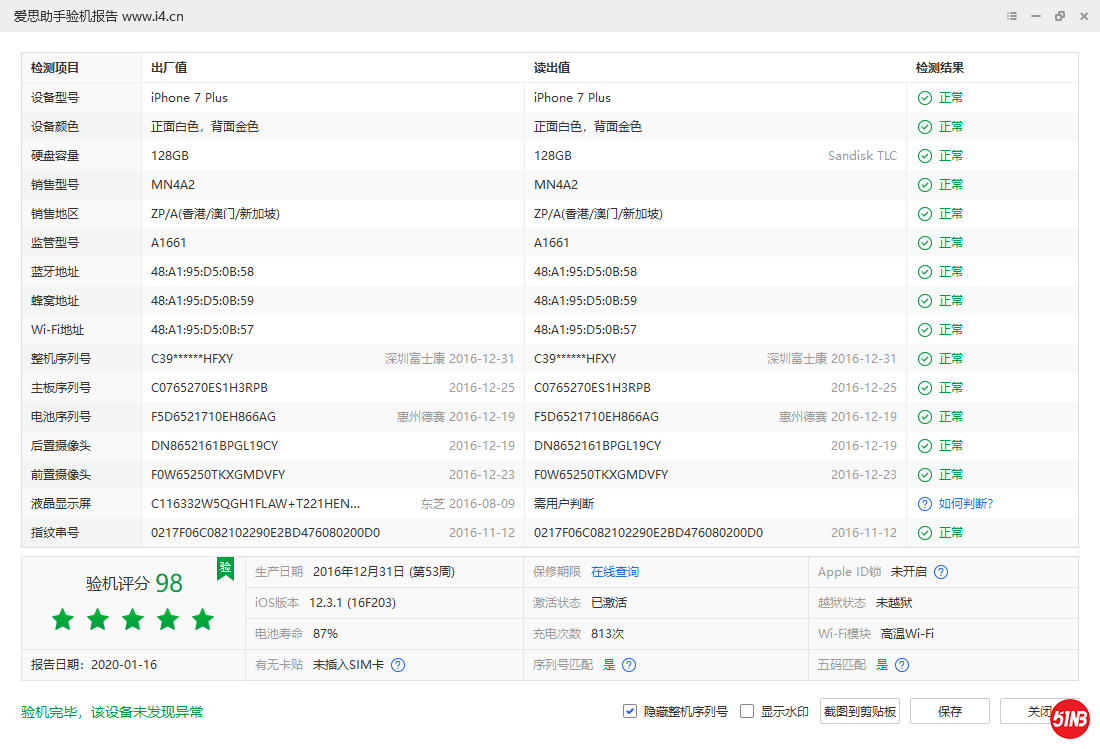Uncheck the 隐藏整机序列号 checkbox
Viewport: 1100px width, 749px height.
coord(630,710)
